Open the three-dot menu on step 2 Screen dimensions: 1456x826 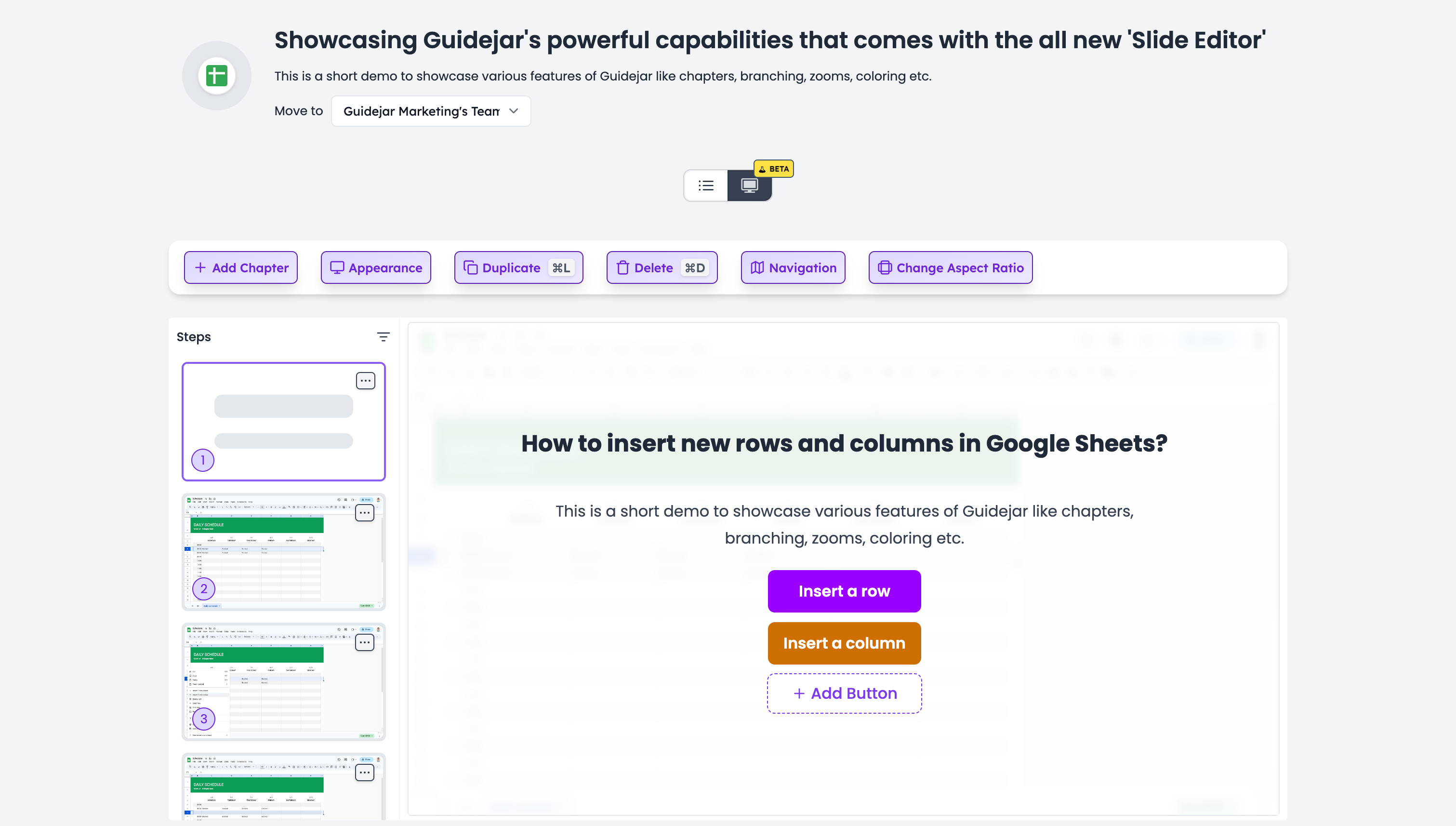click(x=364, y=513)
